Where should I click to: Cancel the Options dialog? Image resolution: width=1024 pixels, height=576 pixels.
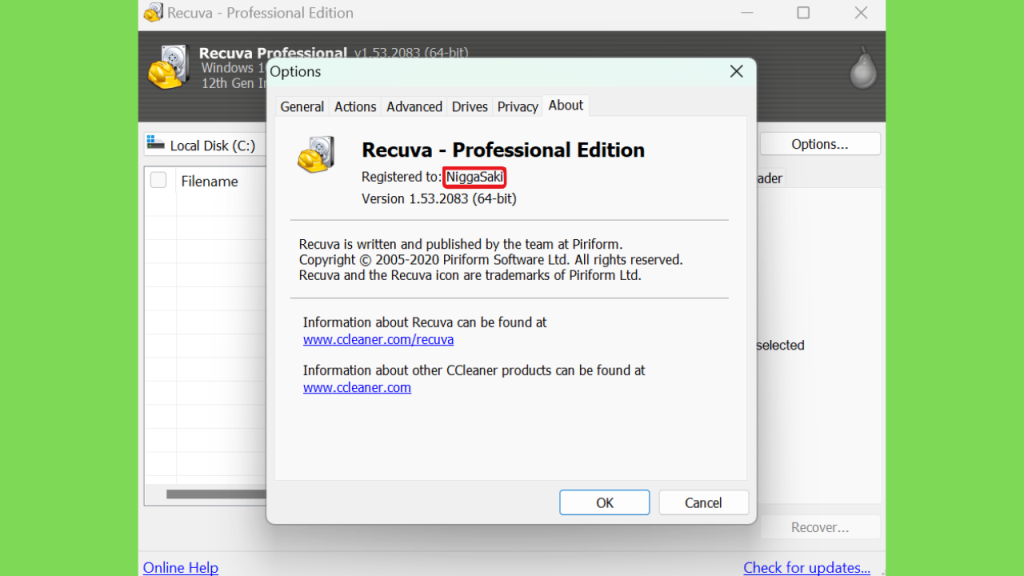point(703,502)
